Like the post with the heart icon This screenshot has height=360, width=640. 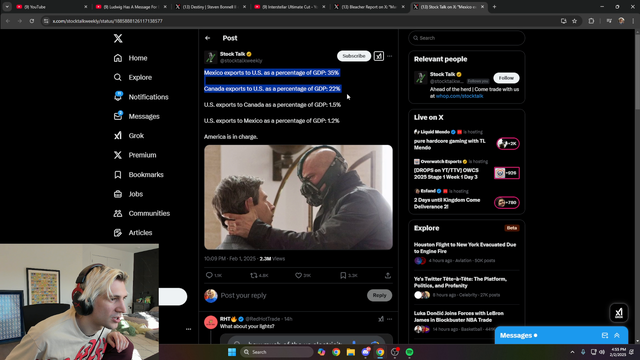point(298,276)
